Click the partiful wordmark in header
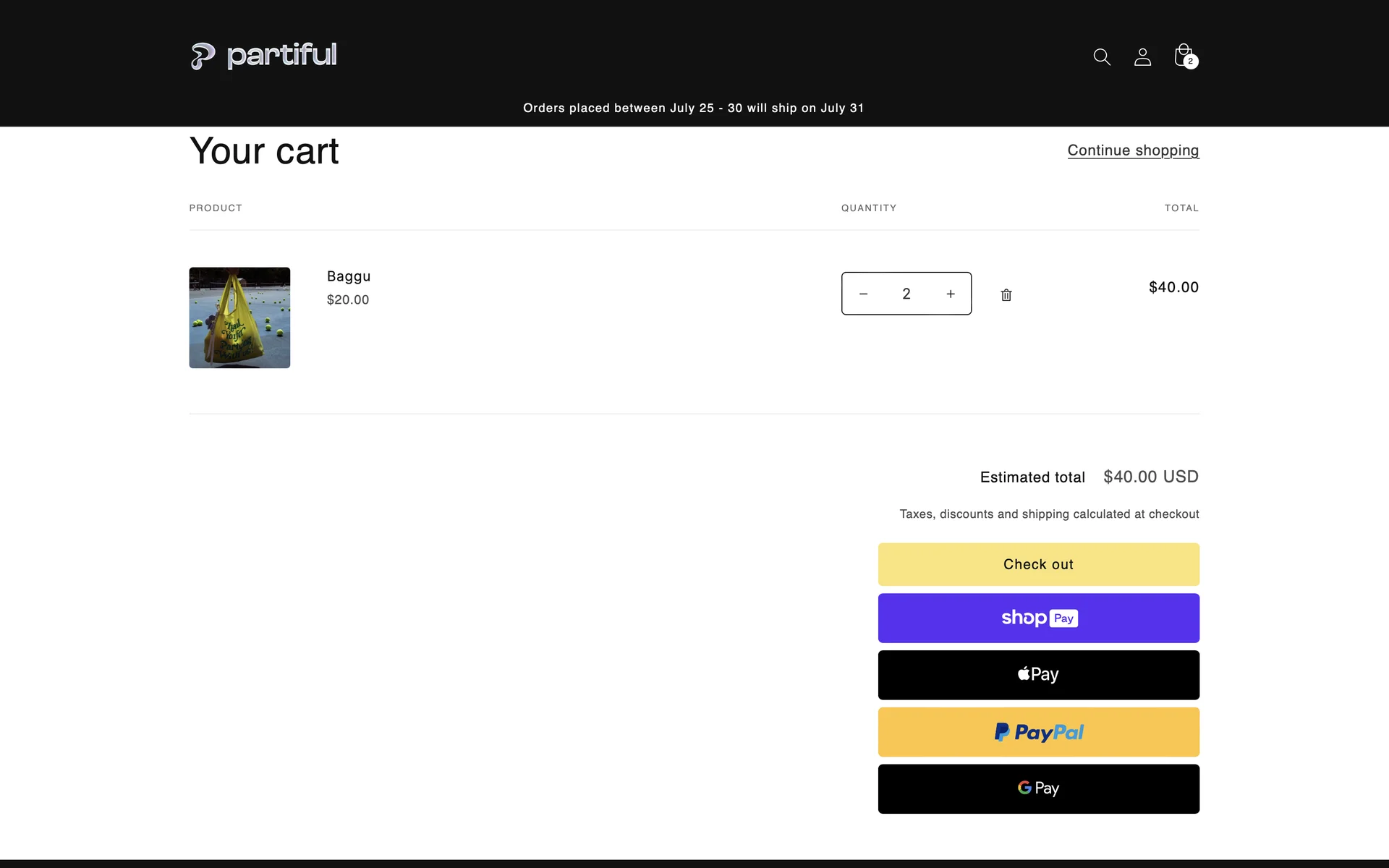This screenshot has height=868, width=1389. [281, 55]
